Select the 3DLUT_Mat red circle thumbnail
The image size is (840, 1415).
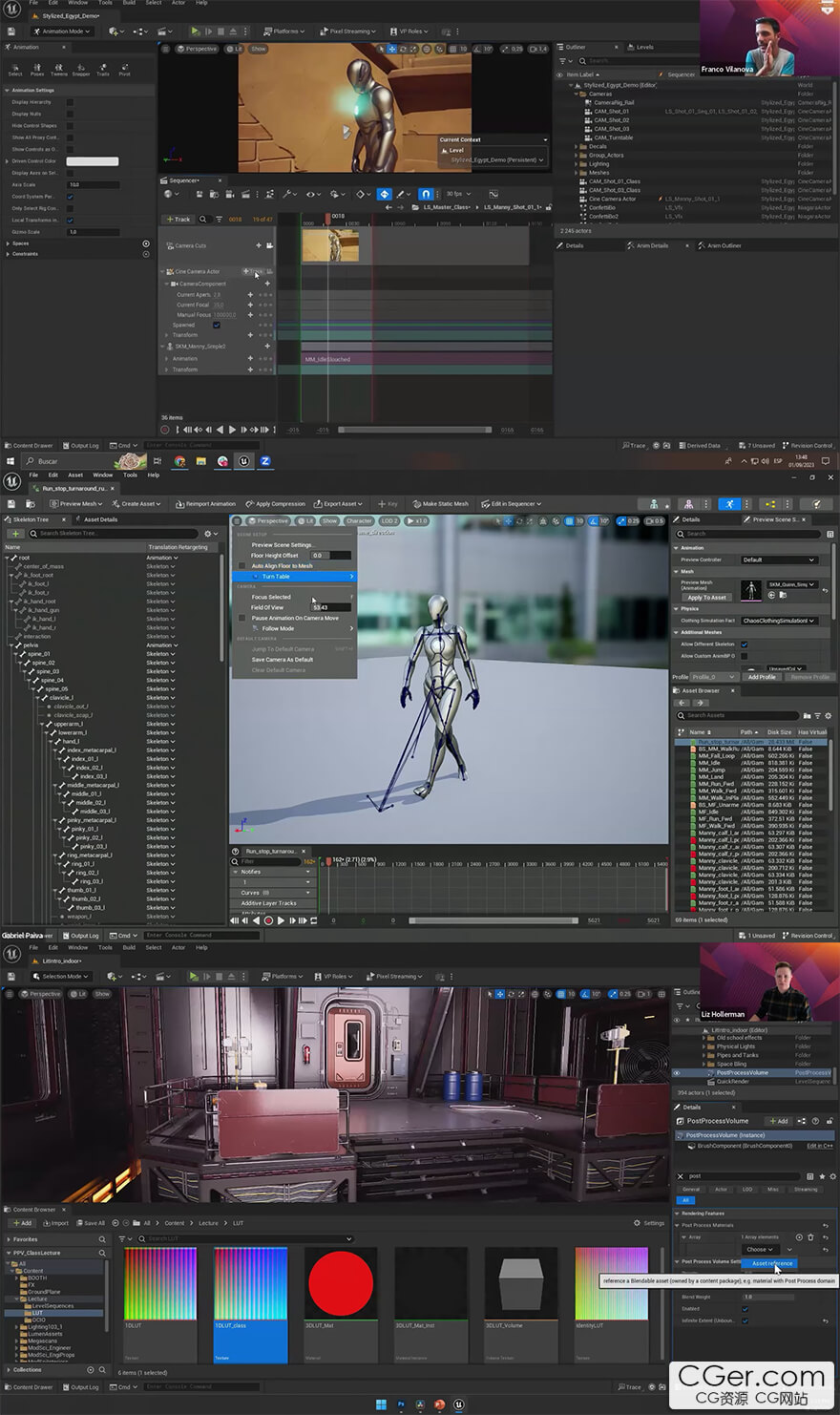(340, 1282)
